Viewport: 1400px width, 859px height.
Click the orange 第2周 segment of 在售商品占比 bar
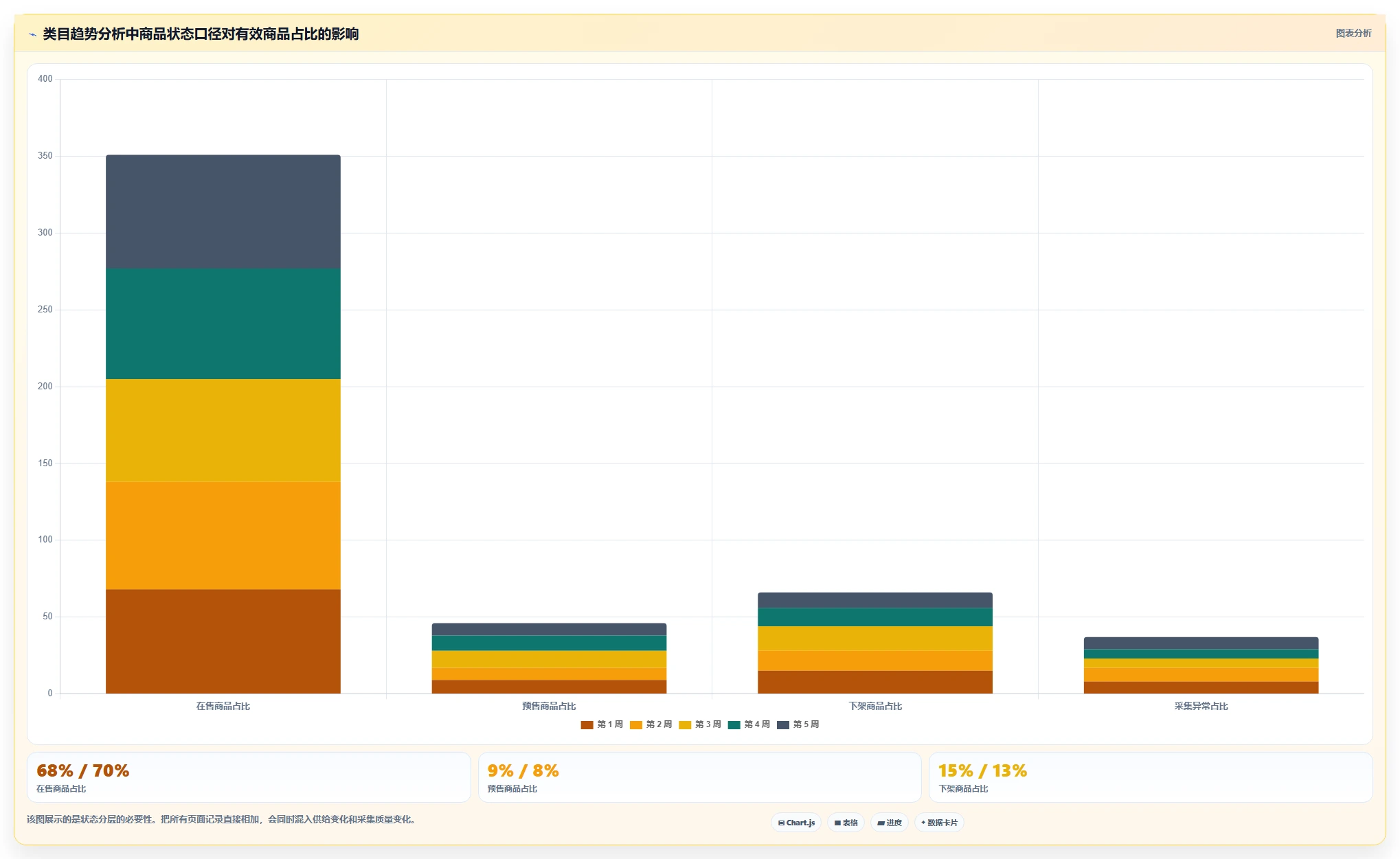click(x=223, y=536)
